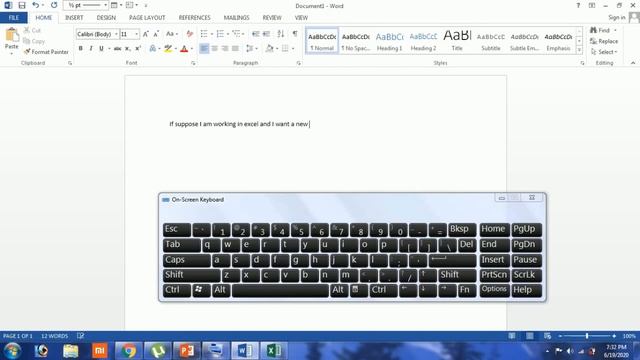The height and width of the screenshot is (360, 640).
Task: Undo the last action
Action: coord(36,5)
